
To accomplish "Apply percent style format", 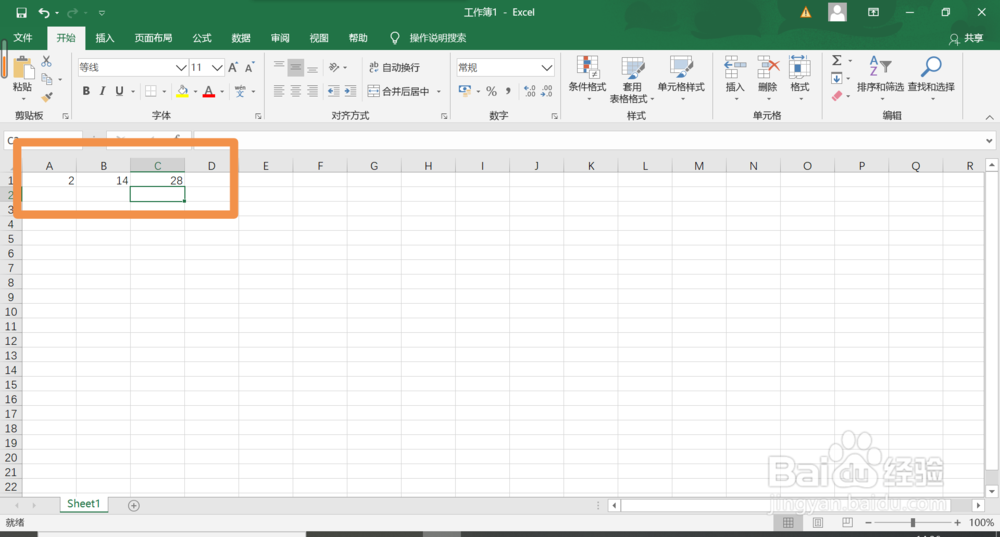I will pos(491,91).
